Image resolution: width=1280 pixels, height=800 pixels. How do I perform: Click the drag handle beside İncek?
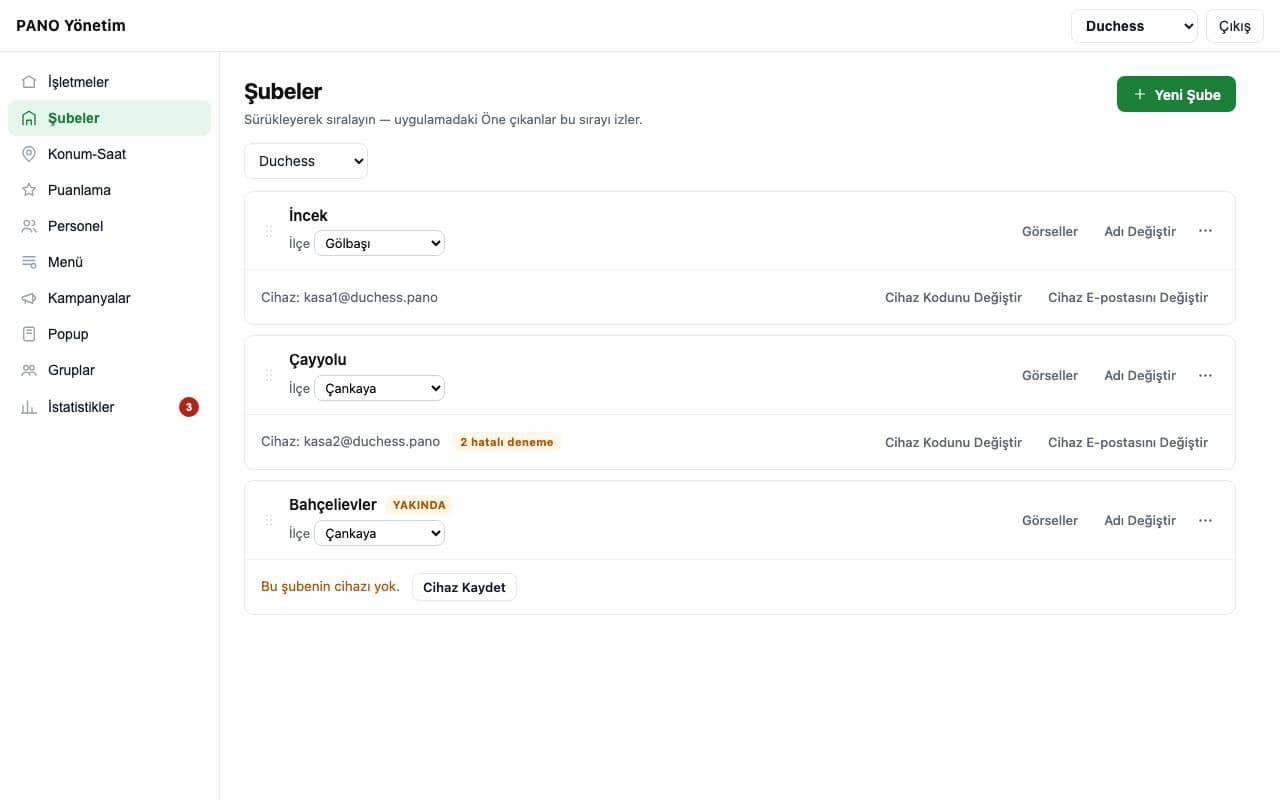point(268,231)
